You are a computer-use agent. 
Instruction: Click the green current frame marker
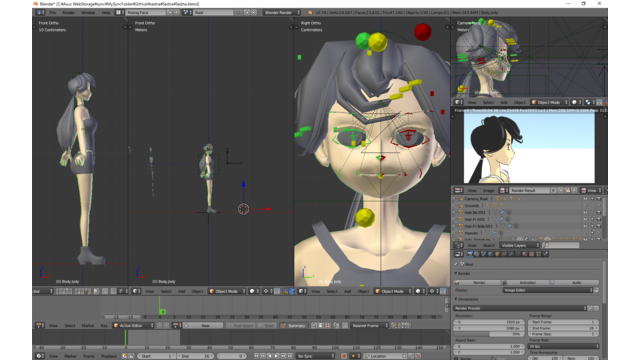[x=162, y=311]
